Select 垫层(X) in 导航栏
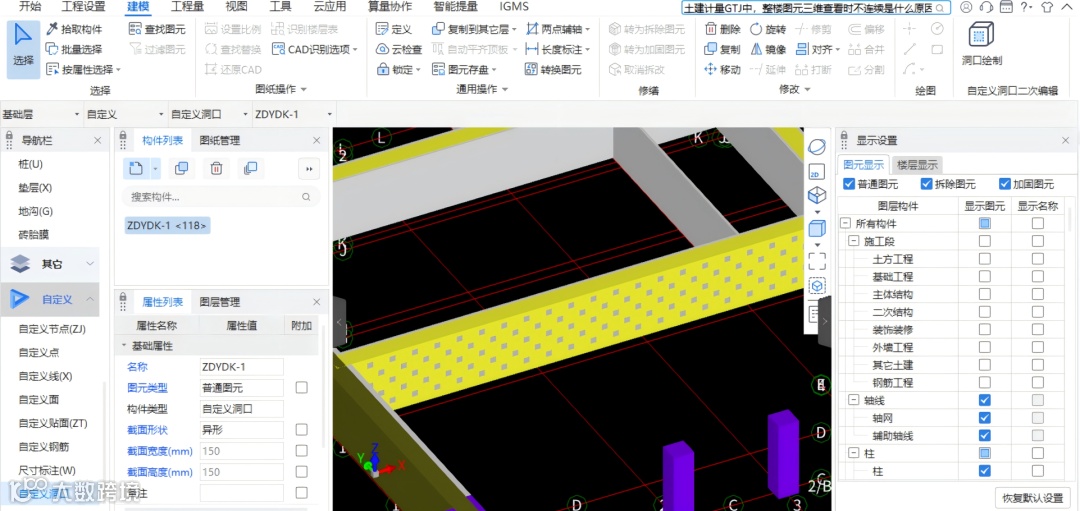Screen dimensions: 1080x511 (x=35, y=188)
